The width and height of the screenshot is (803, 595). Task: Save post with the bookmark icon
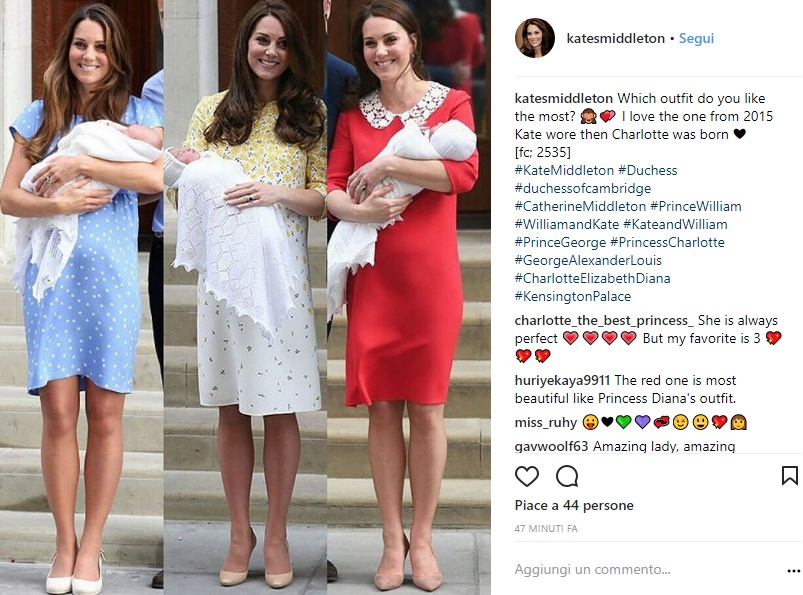[x=789, y=476]
